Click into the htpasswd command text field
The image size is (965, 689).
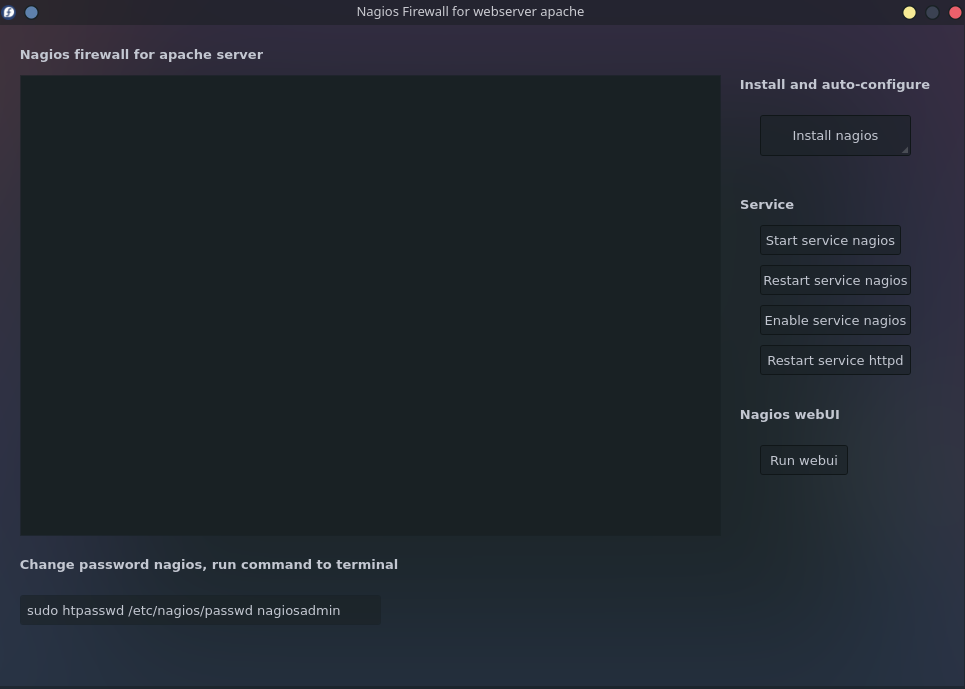click(x=200, y=610)
